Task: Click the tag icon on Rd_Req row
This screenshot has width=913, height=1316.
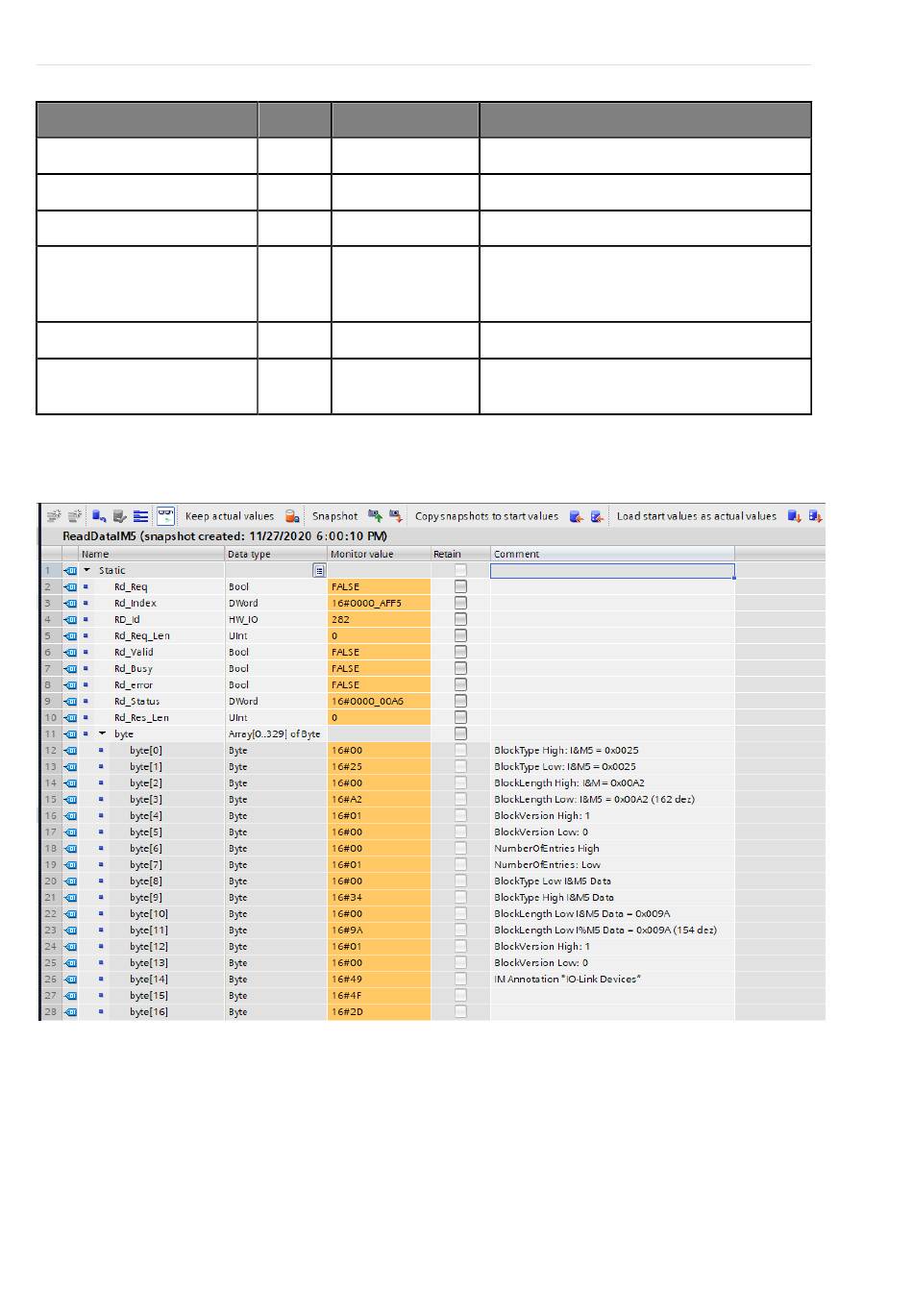Action: [70, 587]
